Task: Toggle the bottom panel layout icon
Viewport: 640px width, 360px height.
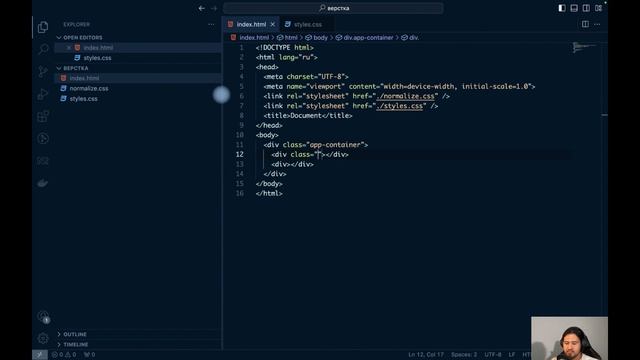Action: 574,8
